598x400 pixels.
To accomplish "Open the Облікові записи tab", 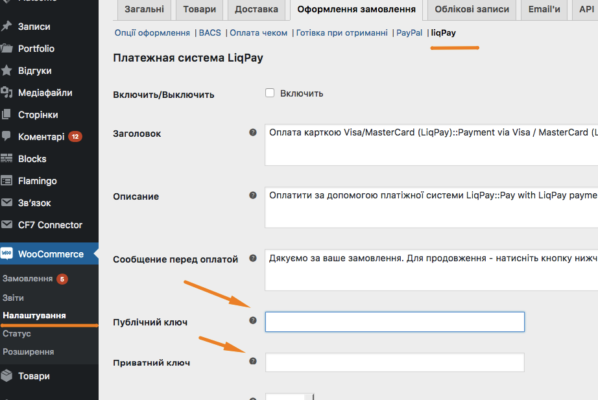I will pos(472,10).
